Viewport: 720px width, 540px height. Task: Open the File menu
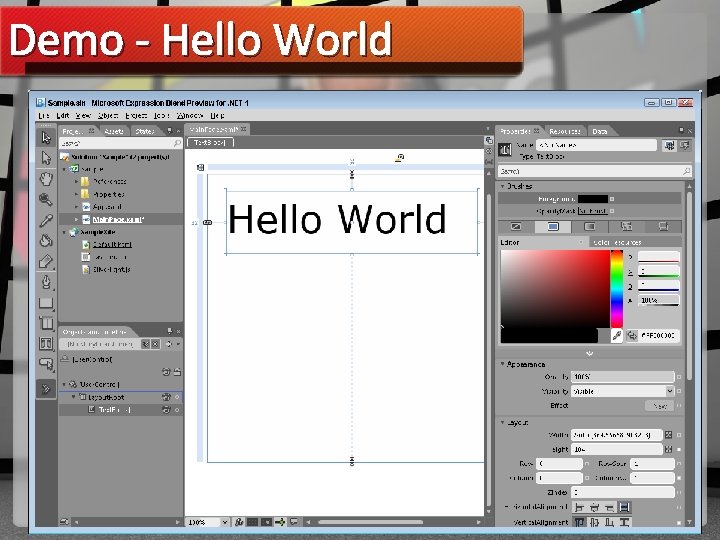tap(43, 115)
